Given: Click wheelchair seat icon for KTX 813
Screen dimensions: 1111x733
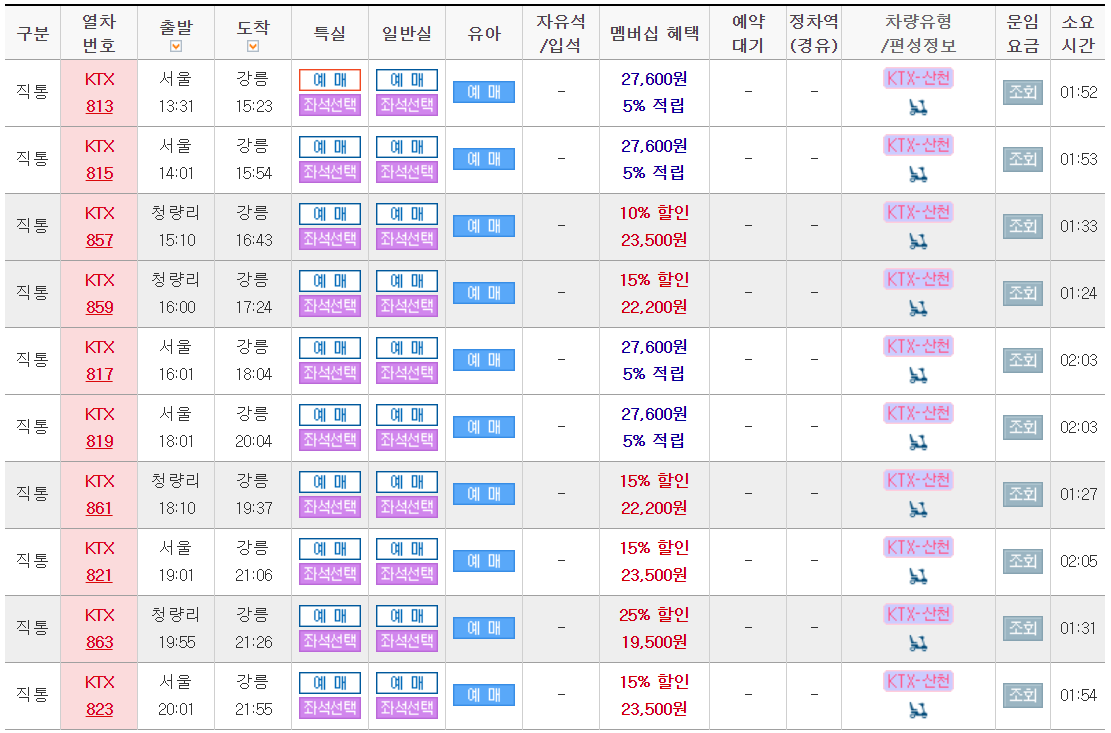Looking at the screenshot, I should pos(918,107).
